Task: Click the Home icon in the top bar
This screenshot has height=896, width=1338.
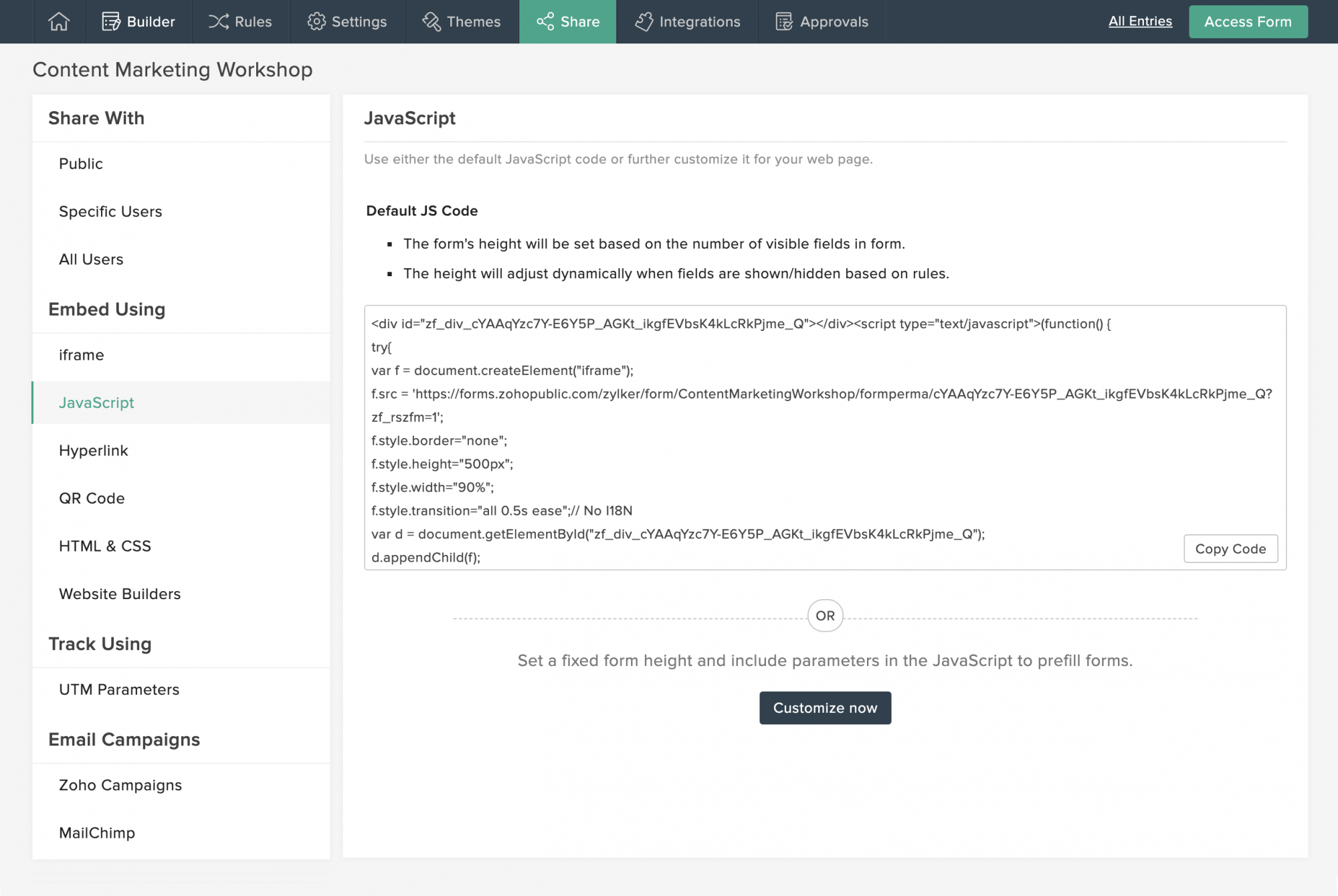Action: coord(59,21)
